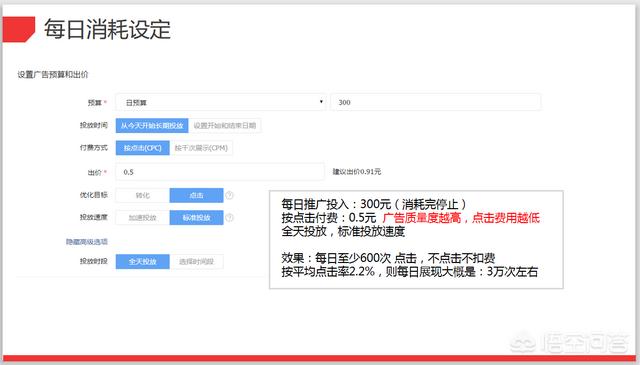Click the 投放时间 field label

93,125
